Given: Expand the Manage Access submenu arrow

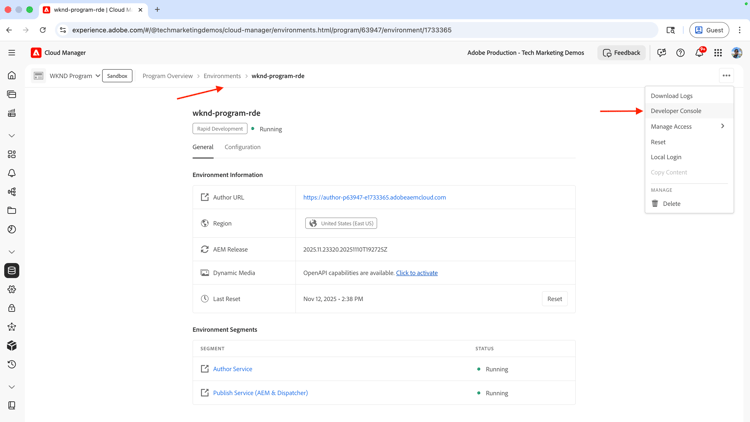Looking at the screenshot, I should [722, 126].
